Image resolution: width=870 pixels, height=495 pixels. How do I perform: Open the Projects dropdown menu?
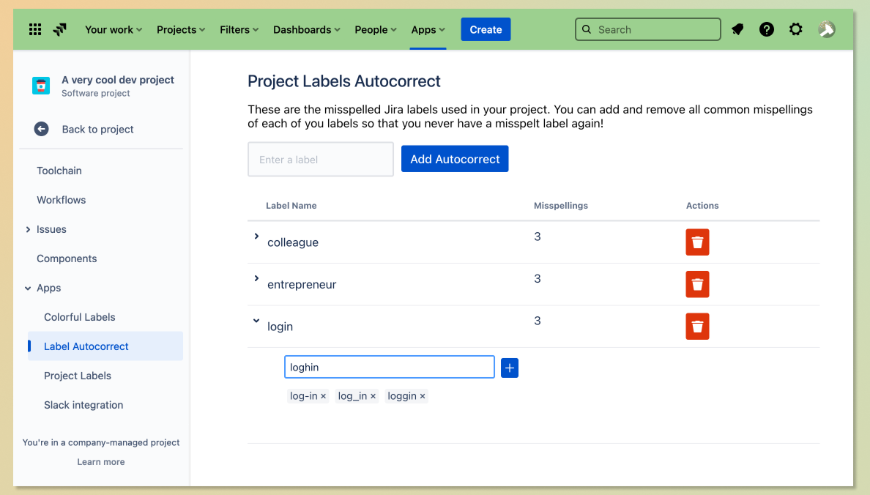tap(180, 30)
